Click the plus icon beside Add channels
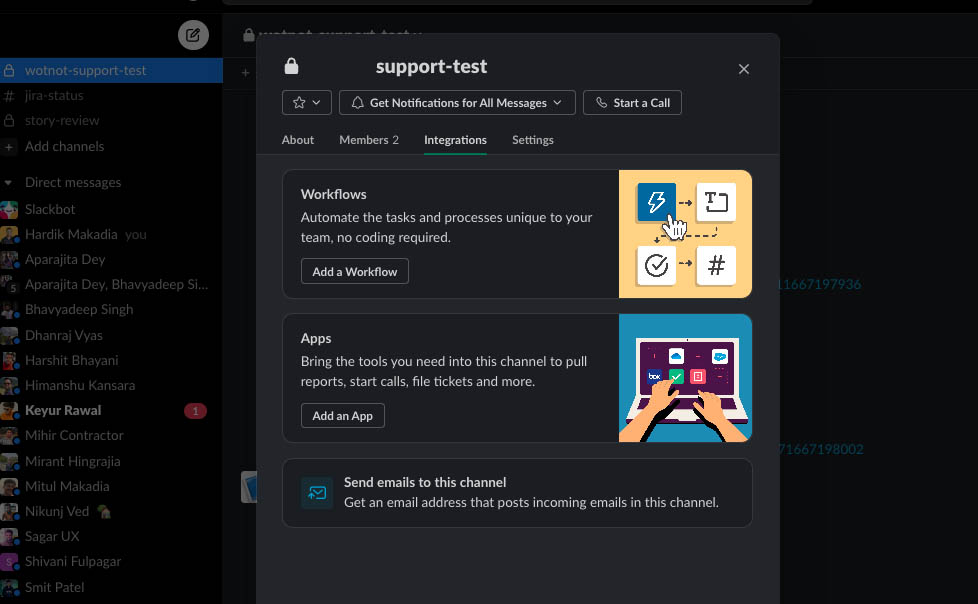The height and width of the screenshot is (604, 978). click(x=10, y=147)
